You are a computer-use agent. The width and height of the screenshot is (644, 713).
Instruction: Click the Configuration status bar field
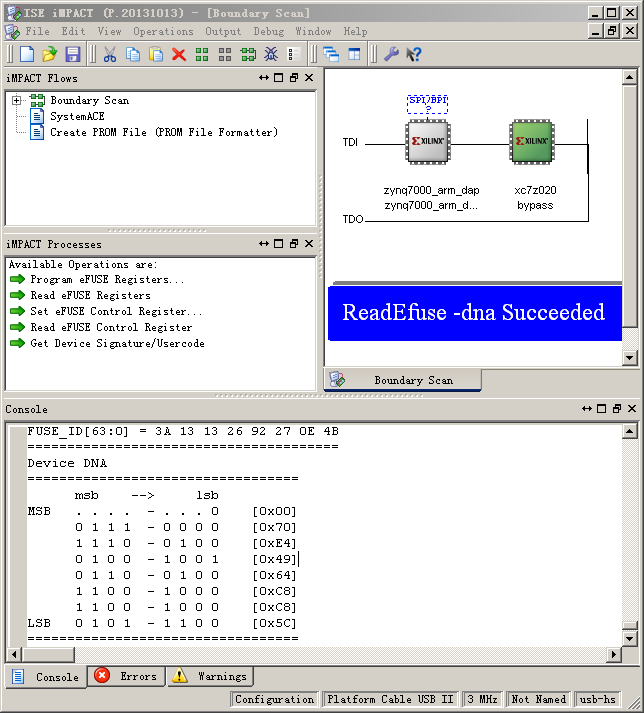coord(274,699)
